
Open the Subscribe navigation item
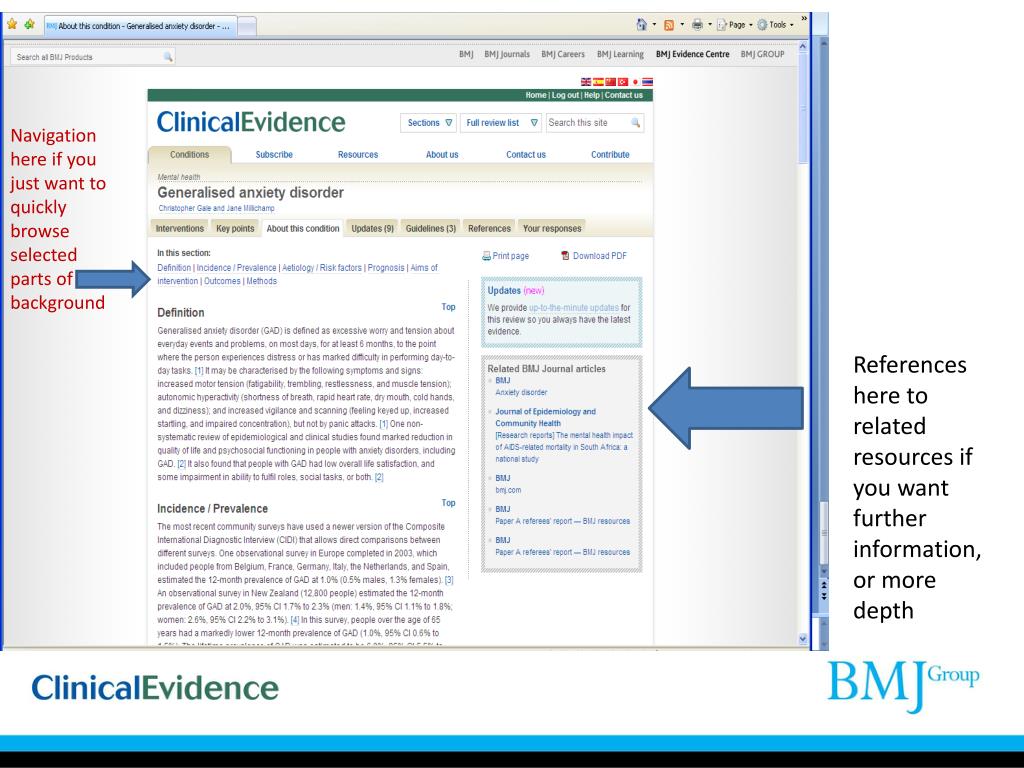point(274,155)
